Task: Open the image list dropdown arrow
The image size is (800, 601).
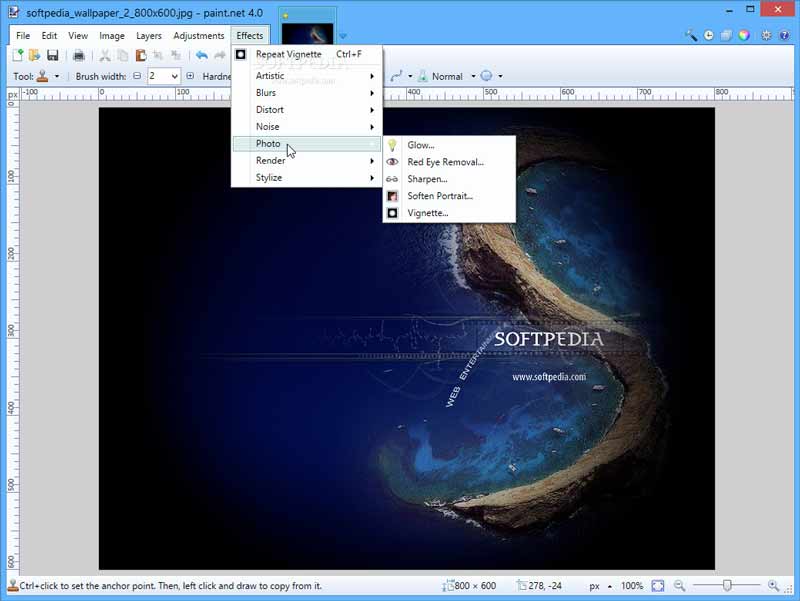Action: (x=343, y=36)
